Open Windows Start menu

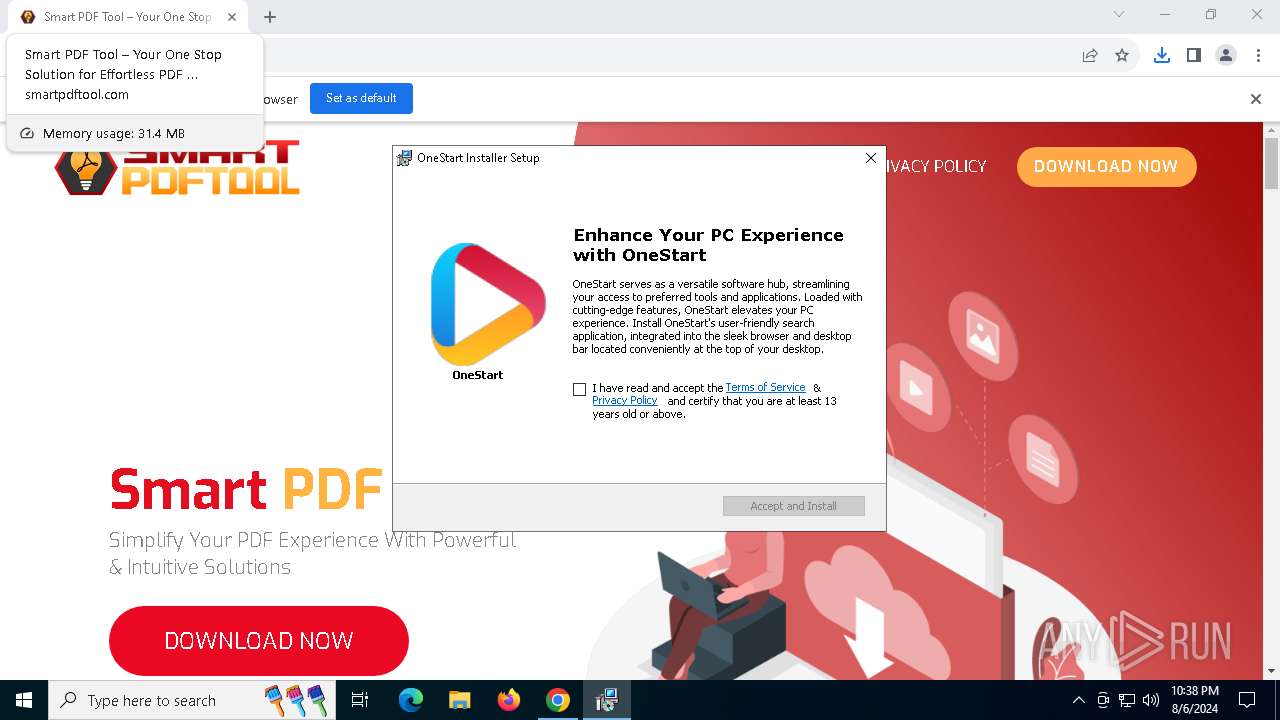pos(24,700)
